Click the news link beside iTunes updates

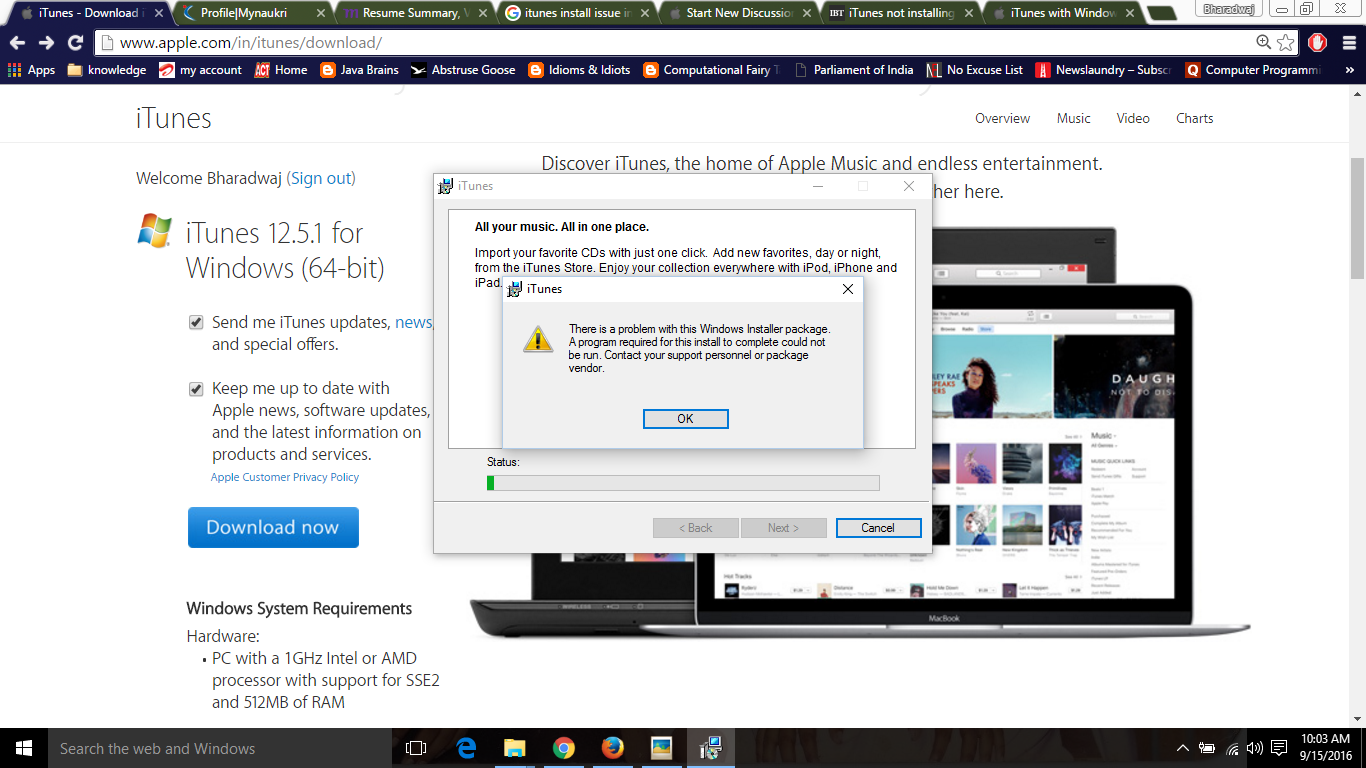(x=413, y=322)
